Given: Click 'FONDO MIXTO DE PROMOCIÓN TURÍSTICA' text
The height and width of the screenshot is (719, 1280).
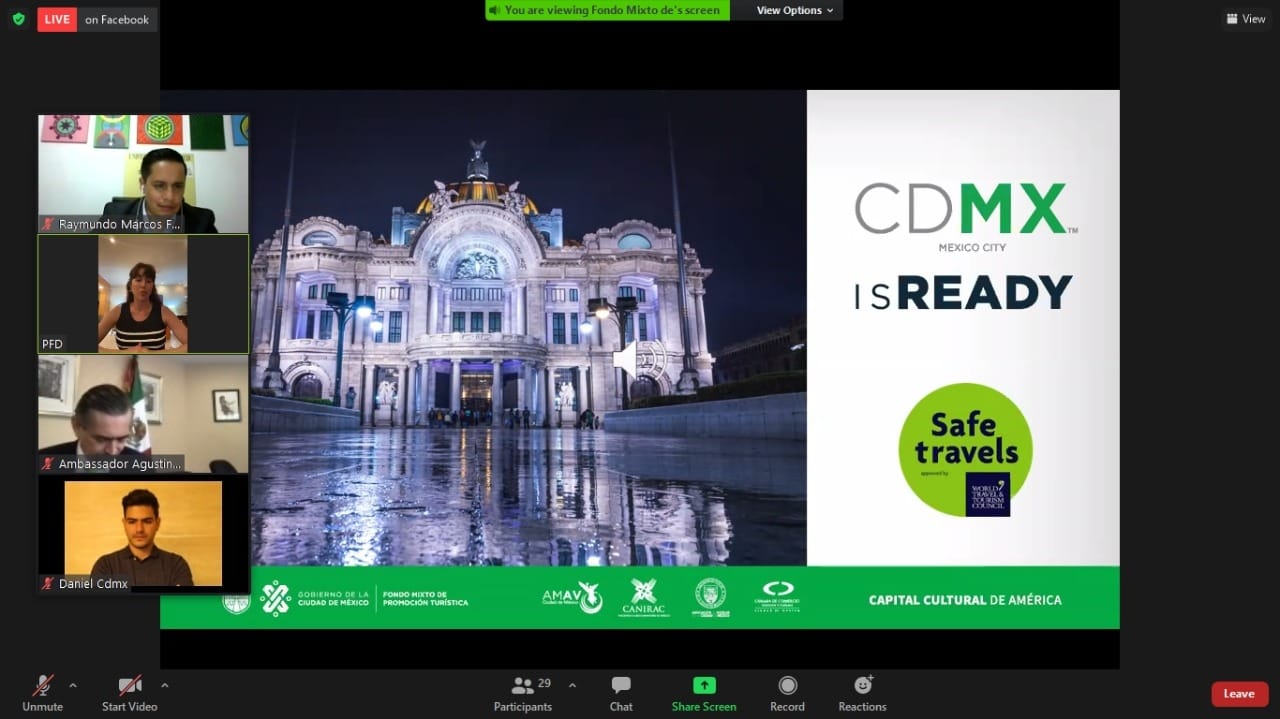Looking at the screenshot, I should pos(425,598).
